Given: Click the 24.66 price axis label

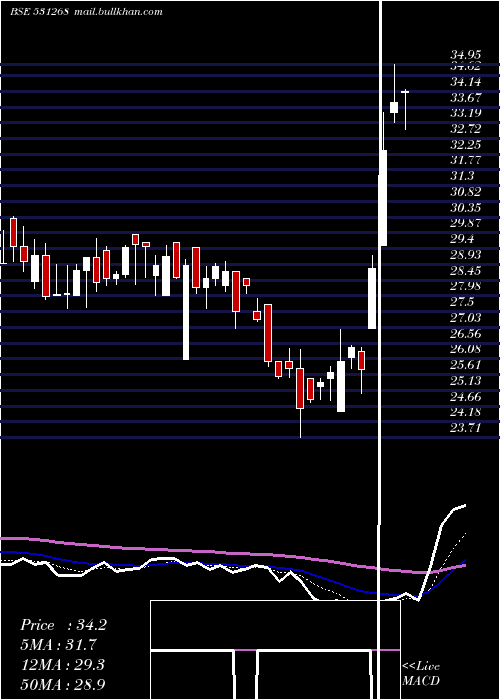Looking at the screenshot, I should point(466,396).
